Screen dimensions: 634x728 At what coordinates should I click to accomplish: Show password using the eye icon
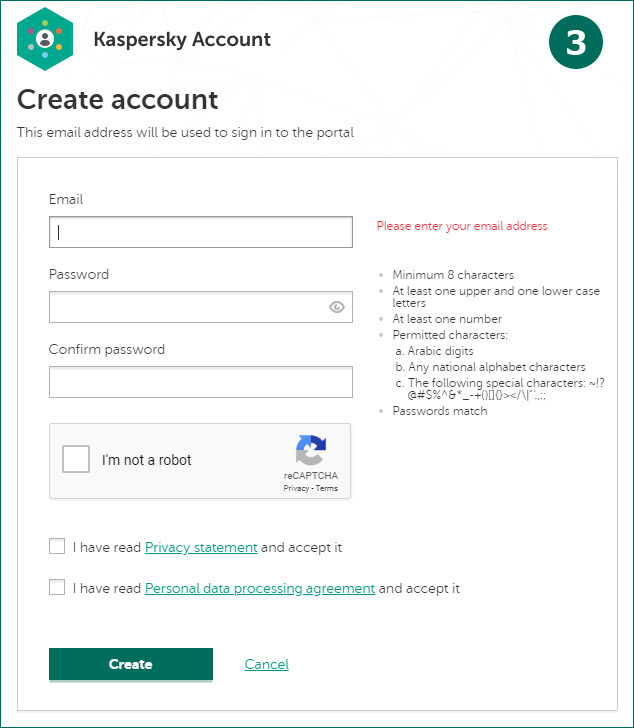click(337, 307)
